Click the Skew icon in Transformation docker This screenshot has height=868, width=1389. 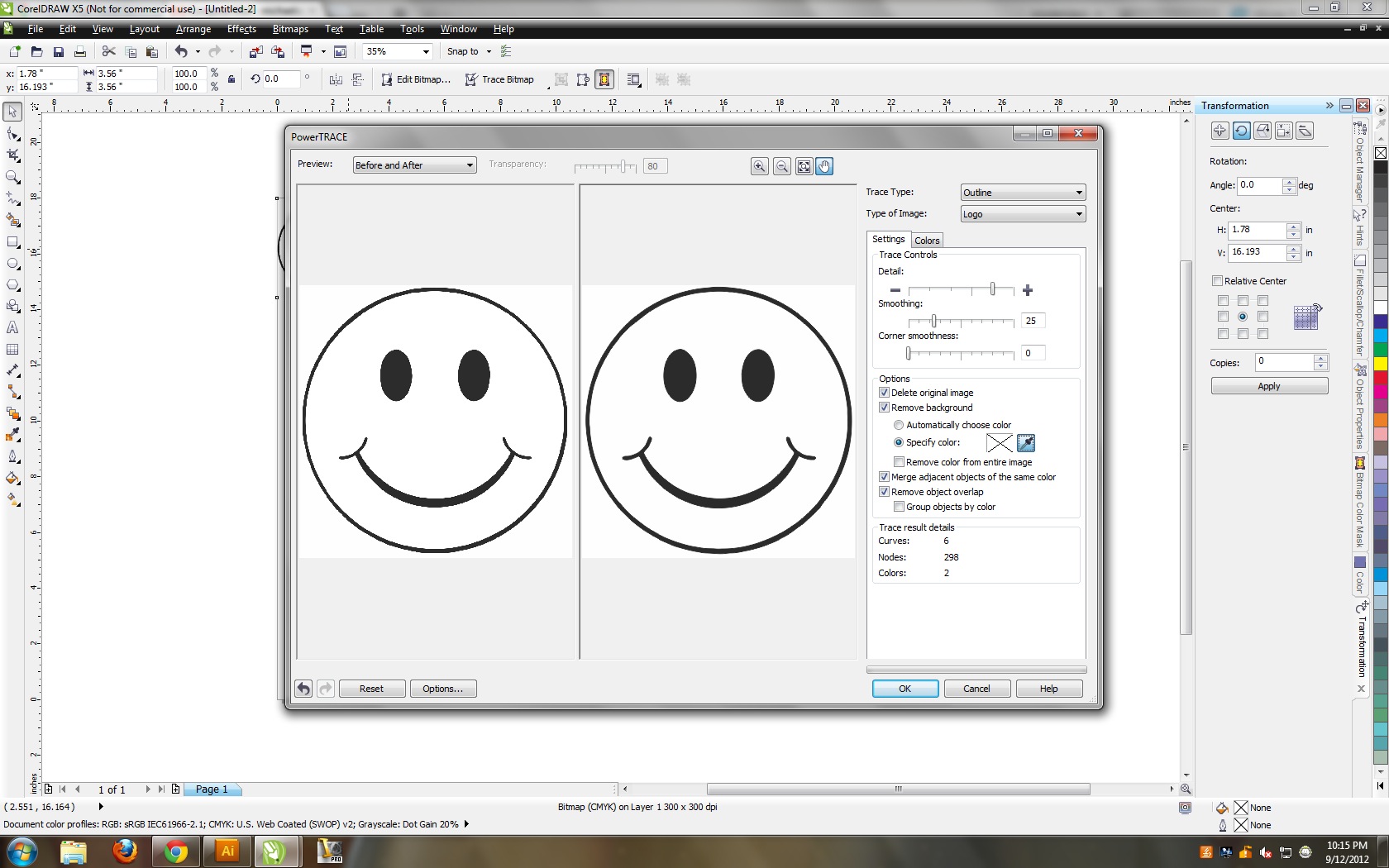pyautogui.click(x=1305, y=131)
